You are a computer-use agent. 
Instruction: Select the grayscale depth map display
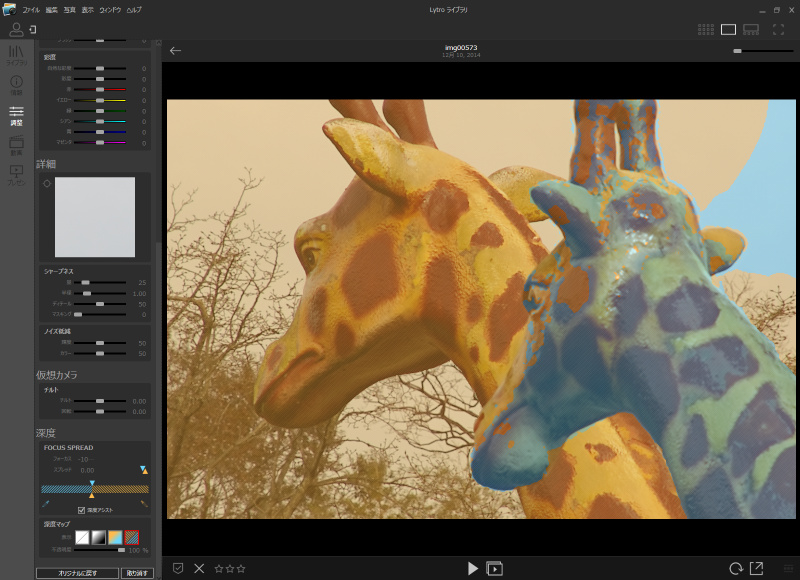click(x=98, y=537)
